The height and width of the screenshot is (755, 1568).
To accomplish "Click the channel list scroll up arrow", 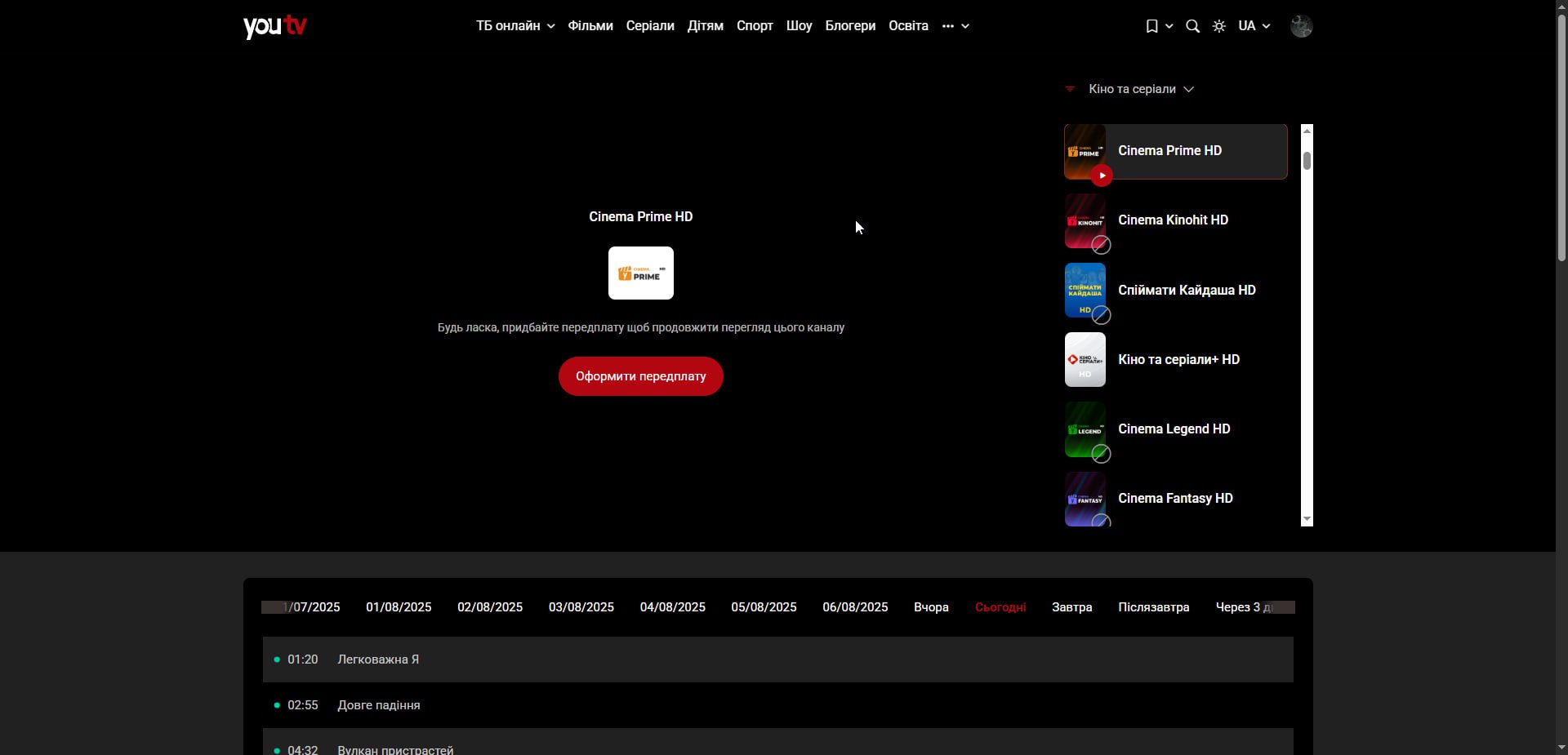I will [1307, 131].
